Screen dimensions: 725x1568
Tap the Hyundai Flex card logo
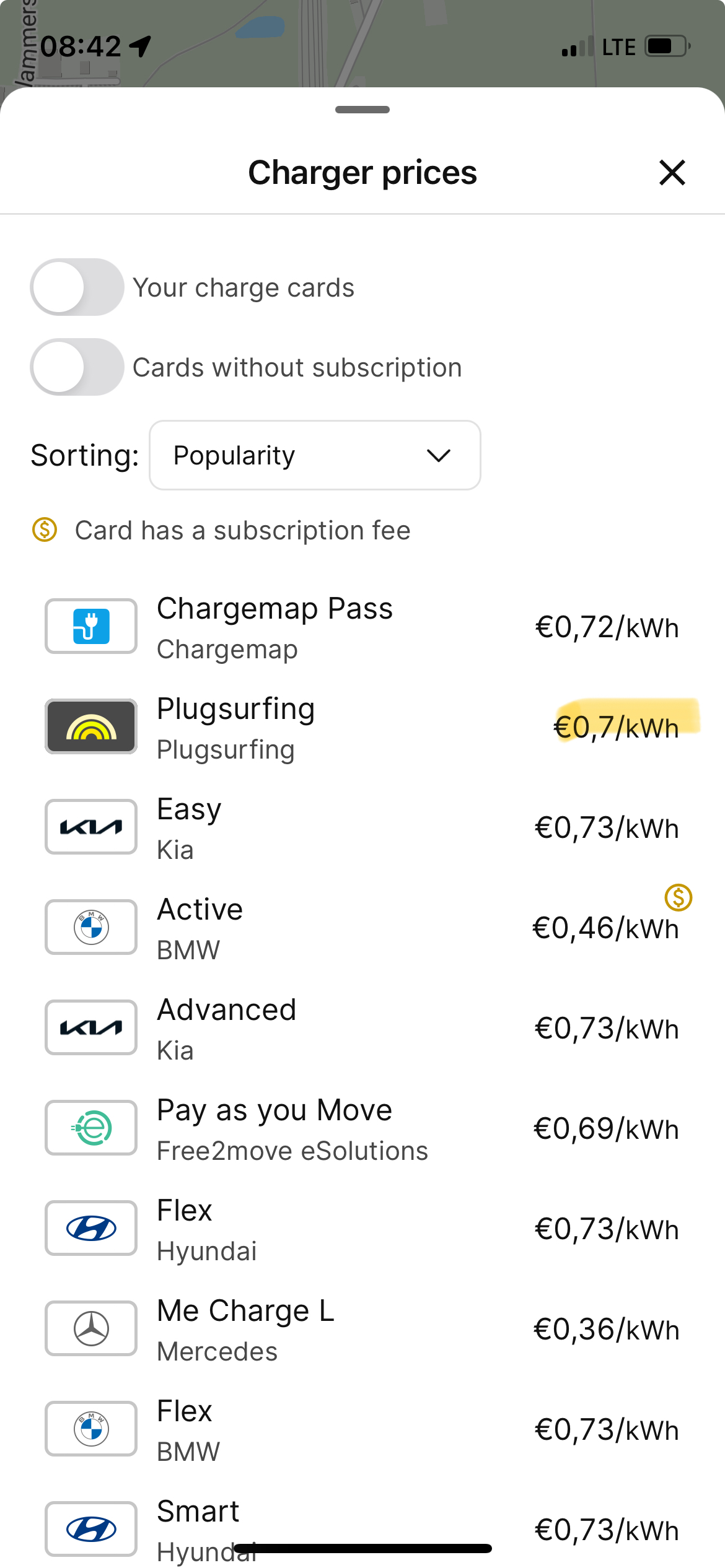point(91,1228)
